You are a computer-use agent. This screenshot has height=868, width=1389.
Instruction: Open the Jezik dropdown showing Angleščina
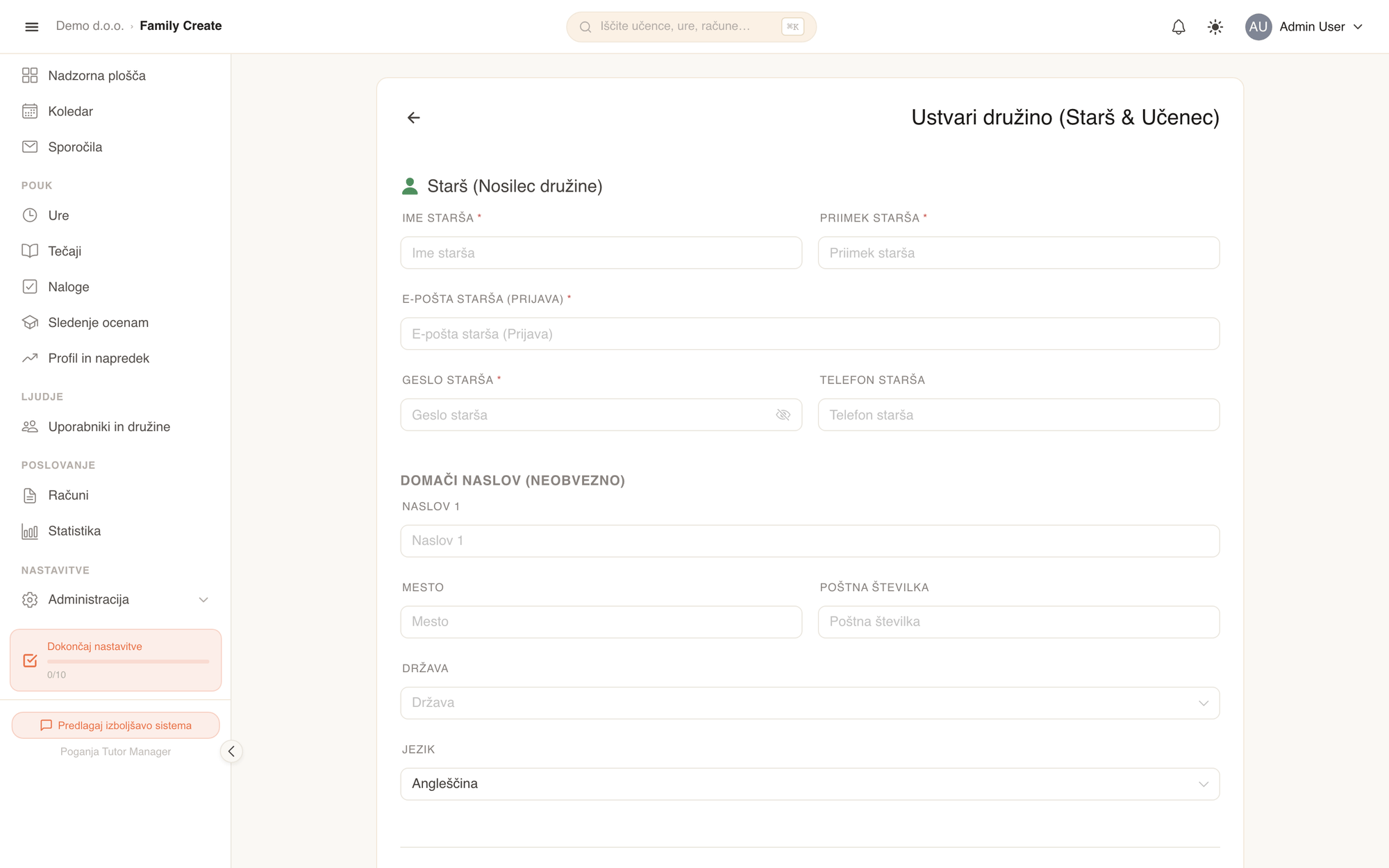pos(810,784)
